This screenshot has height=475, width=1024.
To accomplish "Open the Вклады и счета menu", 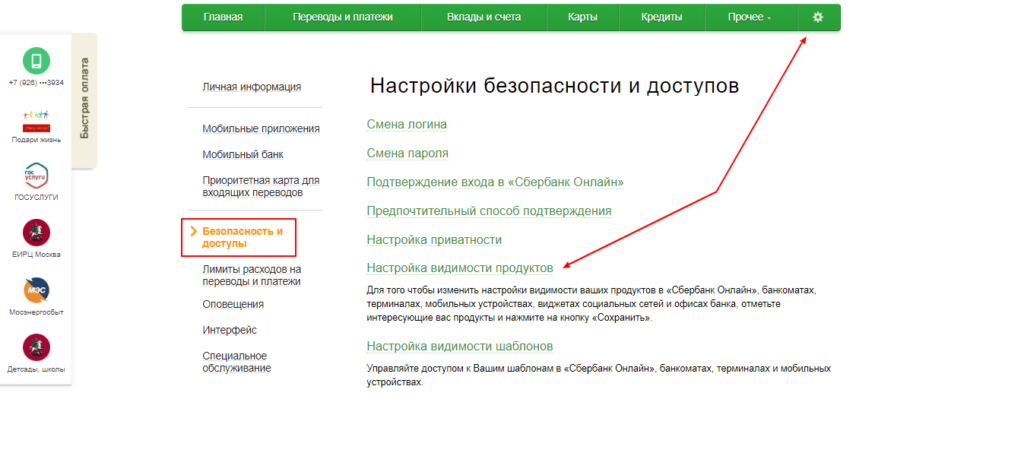I will click(x=485, y=17).
